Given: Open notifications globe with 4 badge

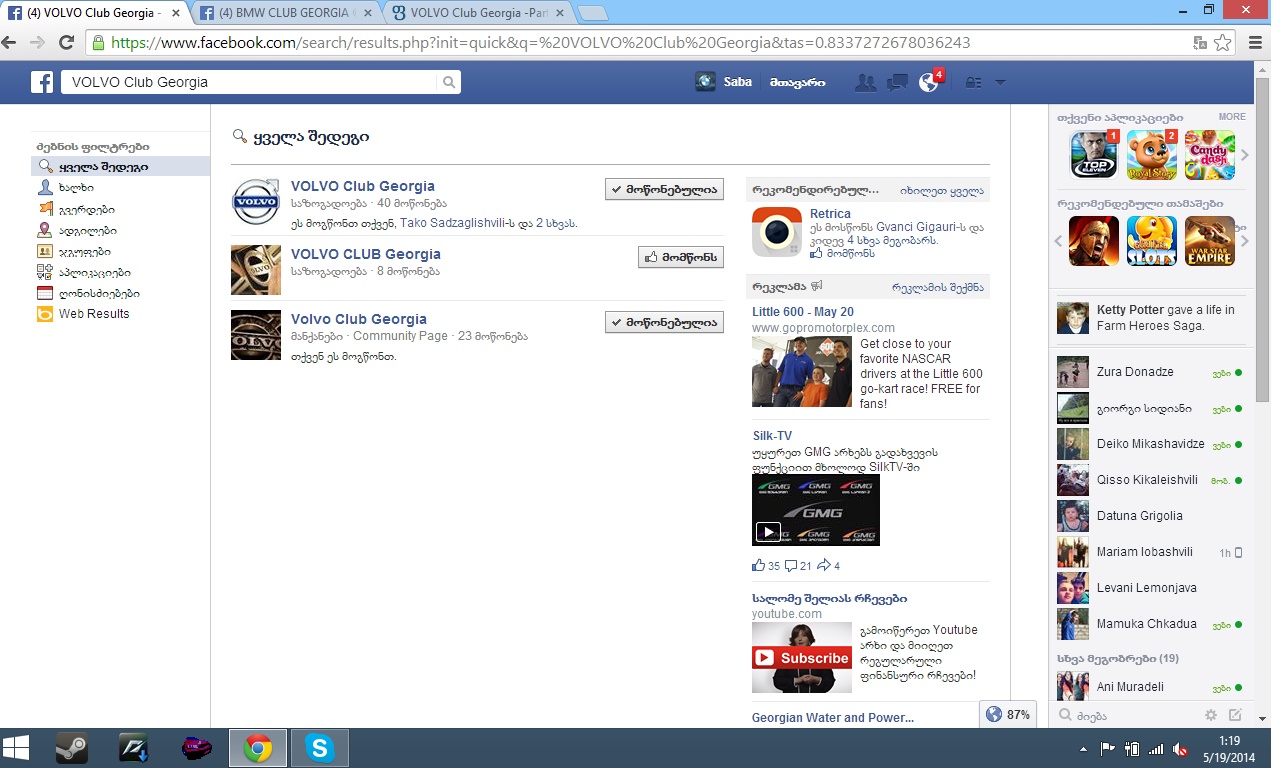Looking at the screenshot, I should coord(930,81).
